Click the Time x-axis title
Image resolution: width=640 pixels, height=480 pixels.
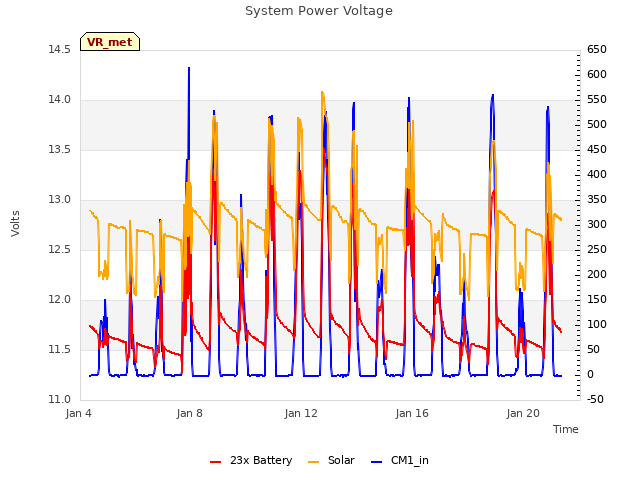565,429
